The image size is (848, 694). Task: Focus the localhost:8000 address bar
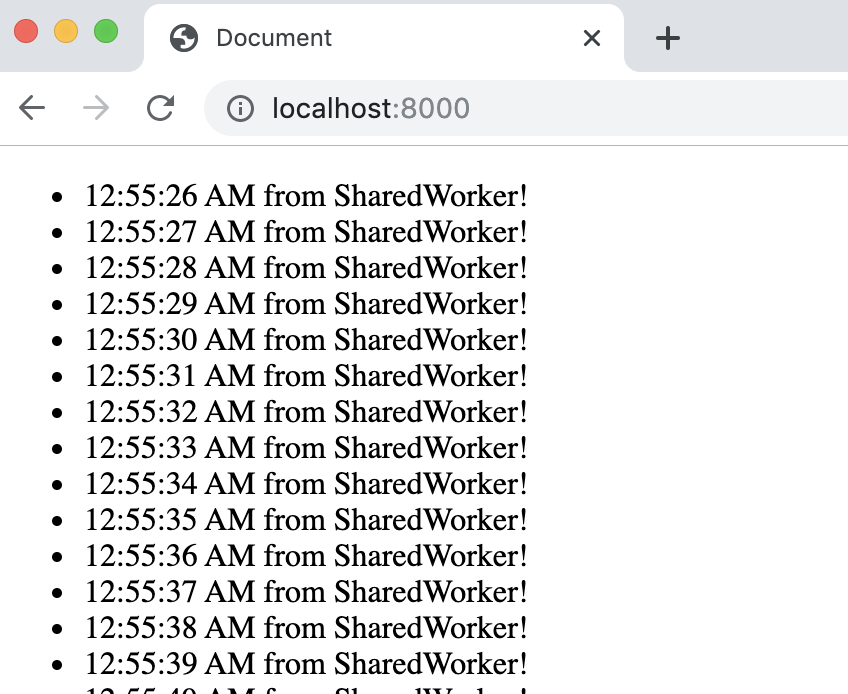point(526,108)
